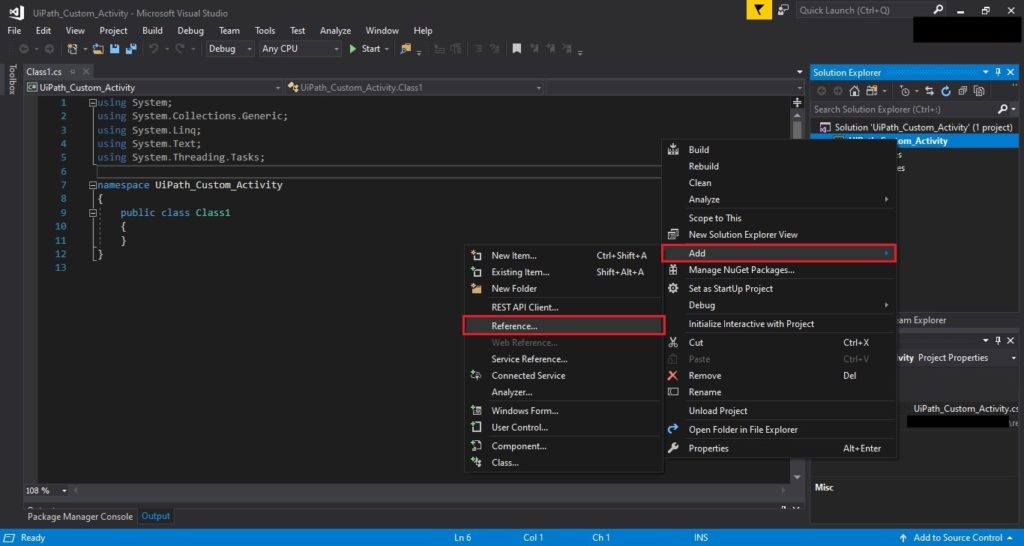Toggle the bookmark icon in toolbar
The height and width of the screenshot is (546, 1024).
[x=517, y=49]
